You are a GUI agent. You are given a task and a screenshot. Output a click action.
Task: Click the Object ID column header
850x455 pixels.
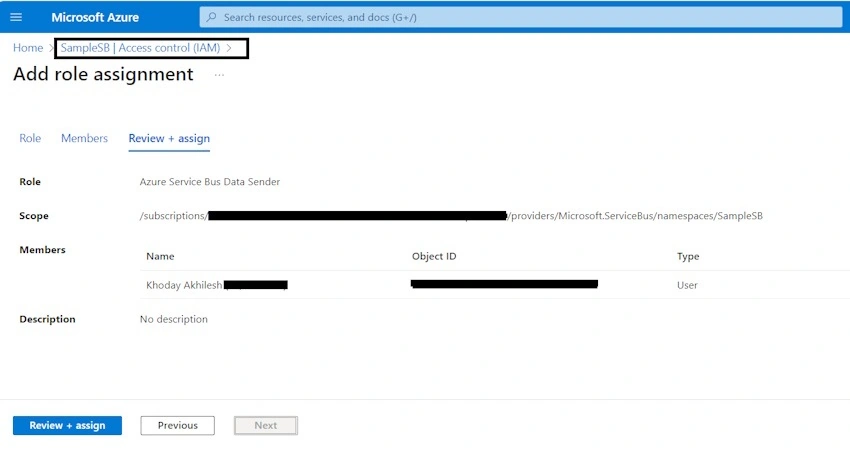pos(434,257)
